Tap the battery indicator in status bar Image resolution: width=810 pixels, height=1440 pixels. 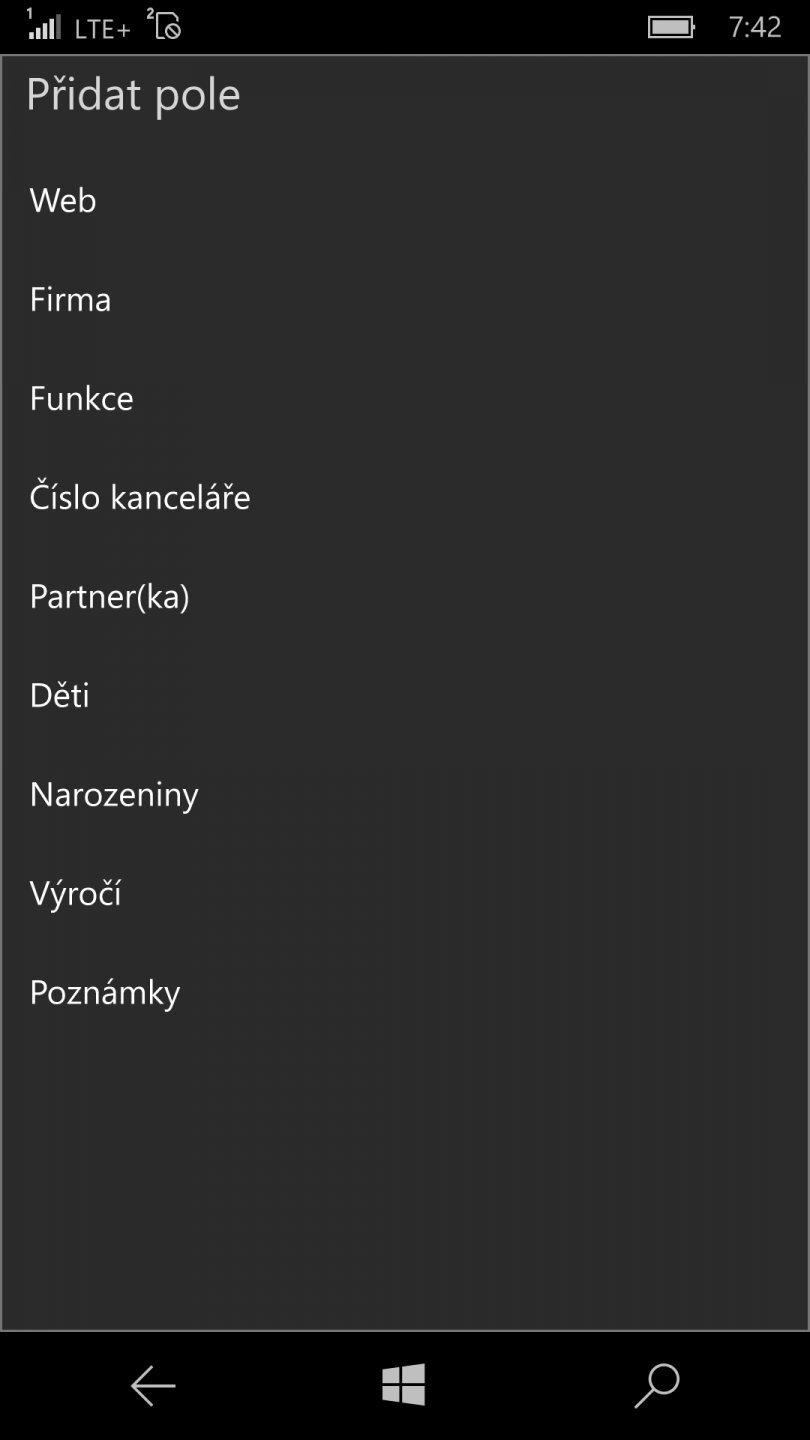click(x=671, y=26)
